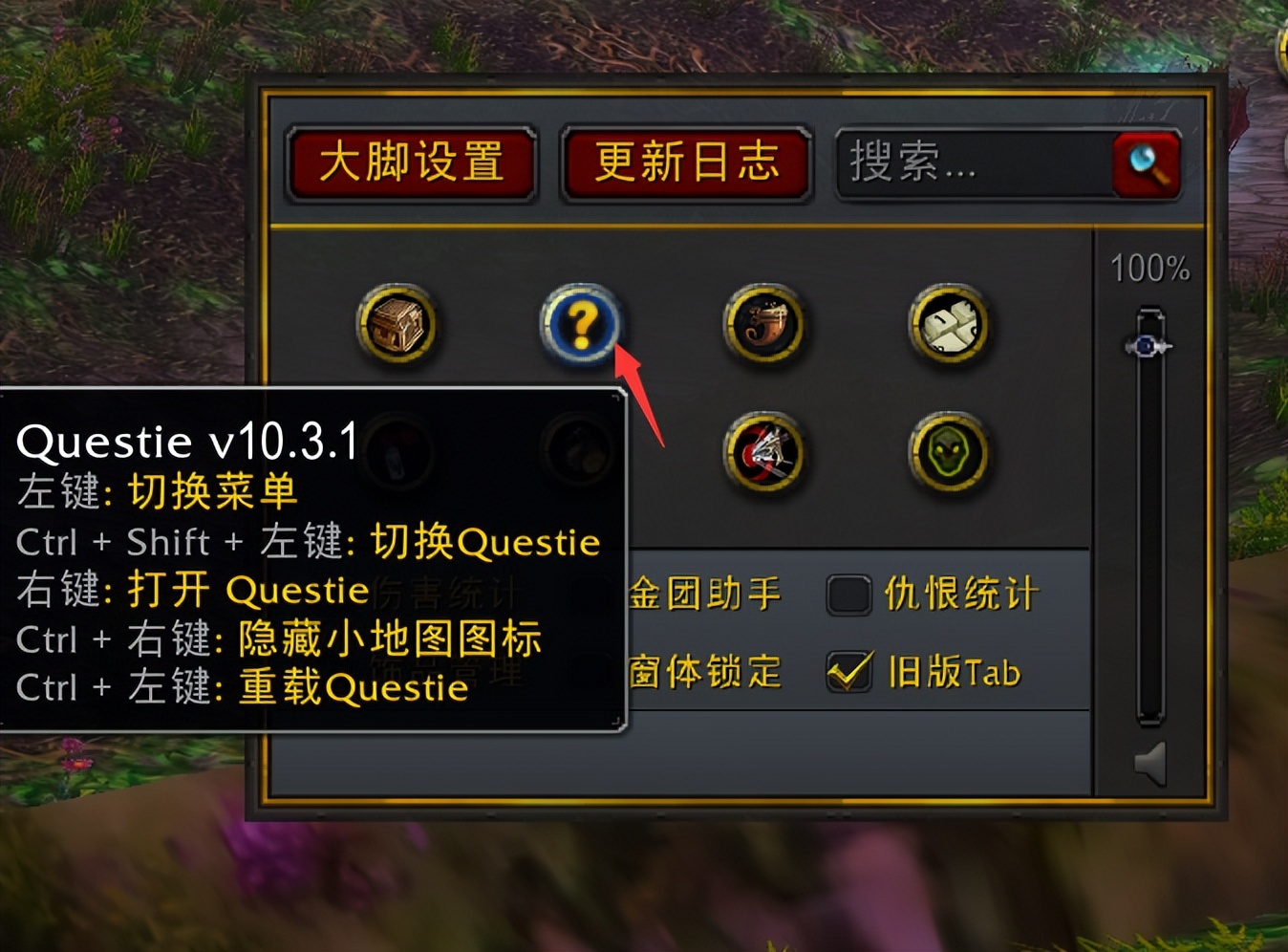This screenshot has width=1288, height=952.
Task: Click the dimmed bottle icon behind tooltip
Action: pyautogui.click(x=397, y=453)
